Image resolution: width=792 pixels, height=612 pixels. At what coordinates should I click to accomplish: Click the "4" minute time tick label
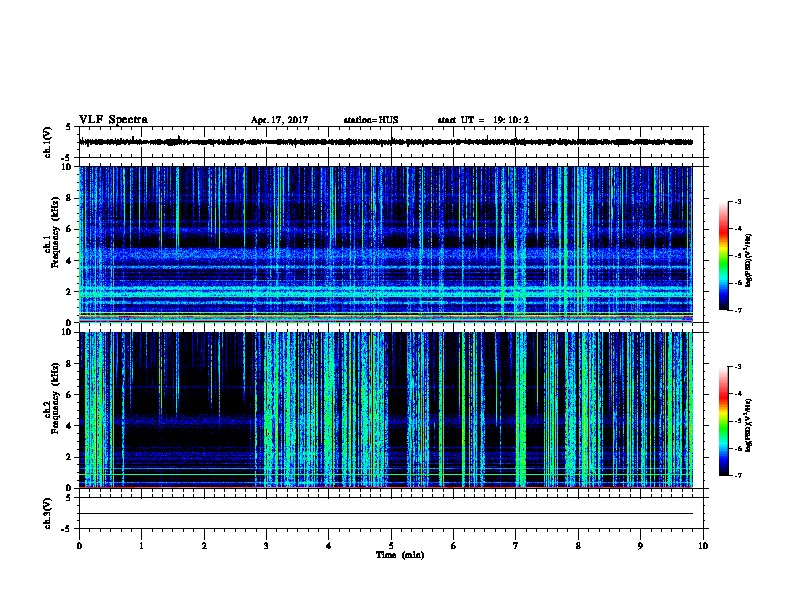[329, 546]
